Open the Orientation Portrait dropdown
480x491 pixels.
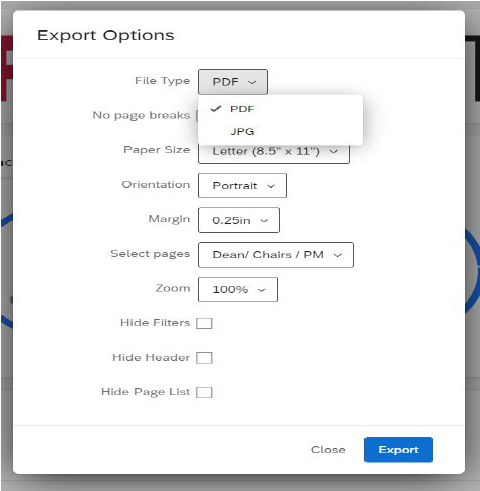242,185
